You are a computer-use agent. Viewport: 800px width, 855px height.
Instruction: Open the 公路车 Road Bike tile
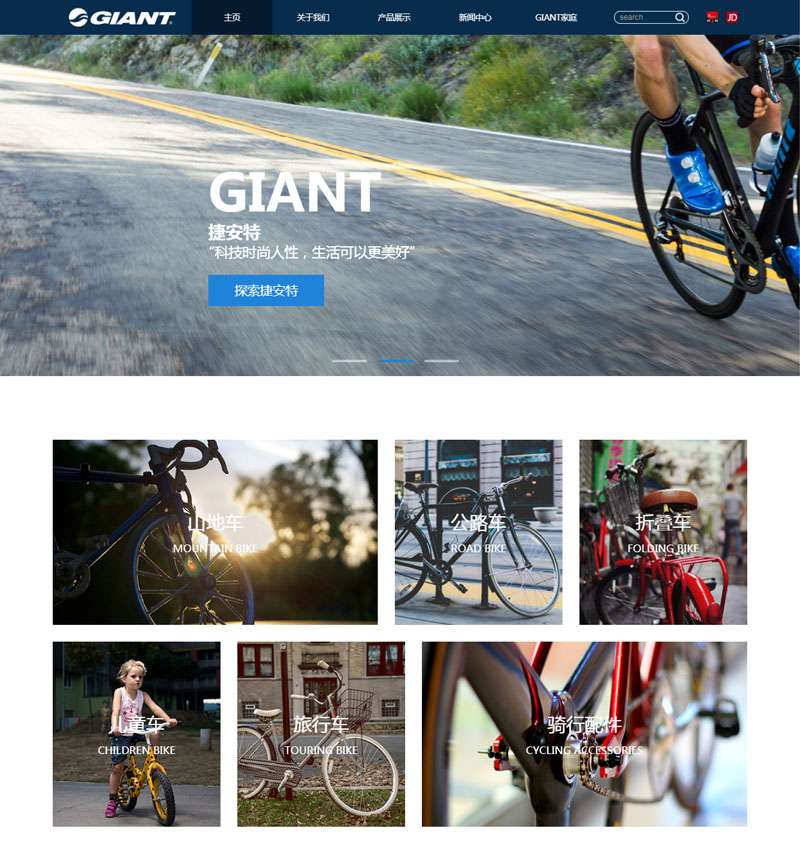click(478, 532)
